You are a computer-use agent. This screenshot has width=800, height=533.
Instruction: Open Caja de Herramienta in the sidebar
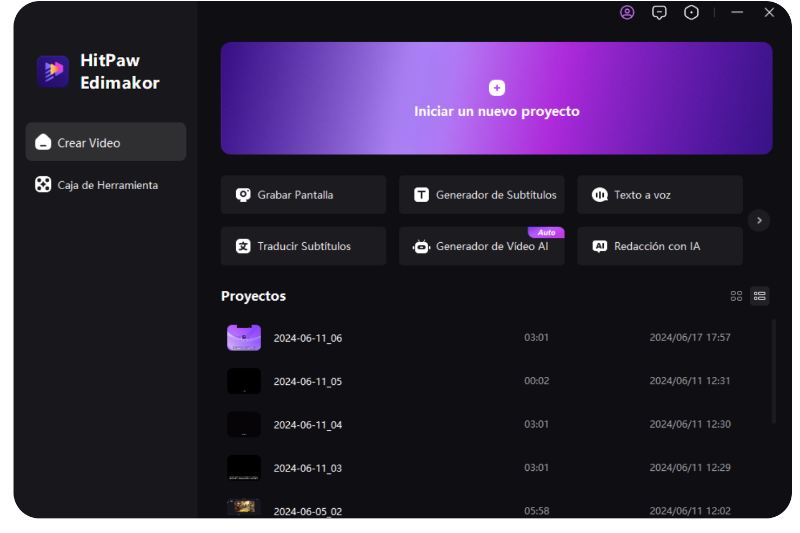pyautogui.click(x=106, y=185)
